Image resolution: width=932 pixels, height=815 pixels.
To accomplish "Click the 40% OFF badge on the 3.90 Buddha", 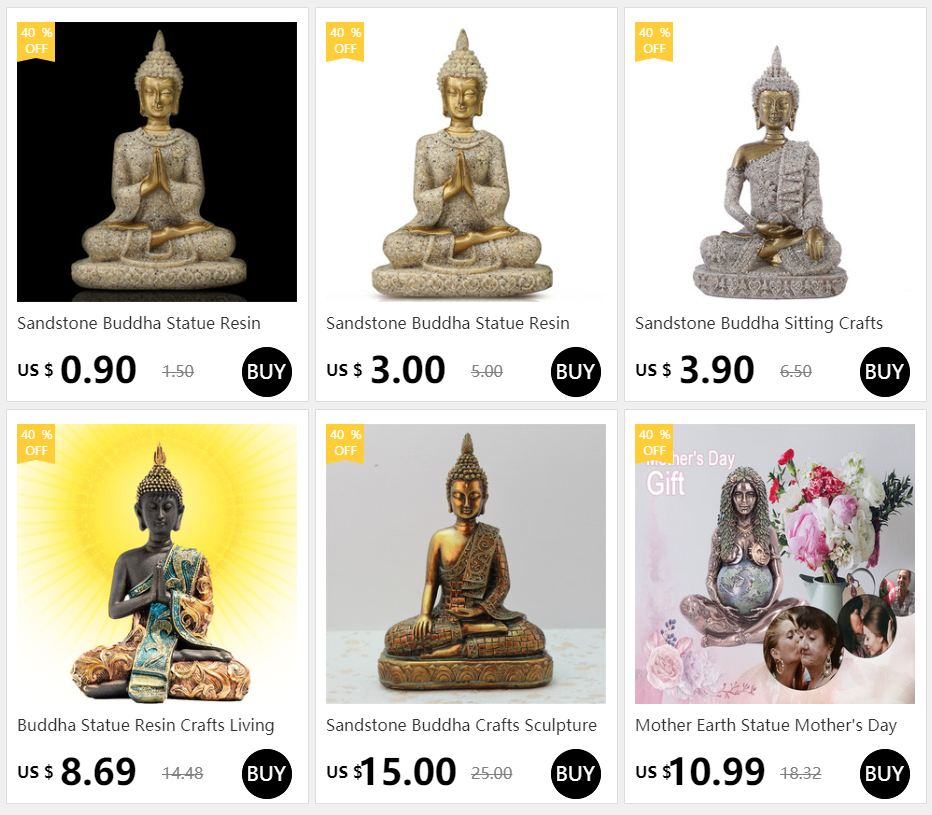I will 654,42.
